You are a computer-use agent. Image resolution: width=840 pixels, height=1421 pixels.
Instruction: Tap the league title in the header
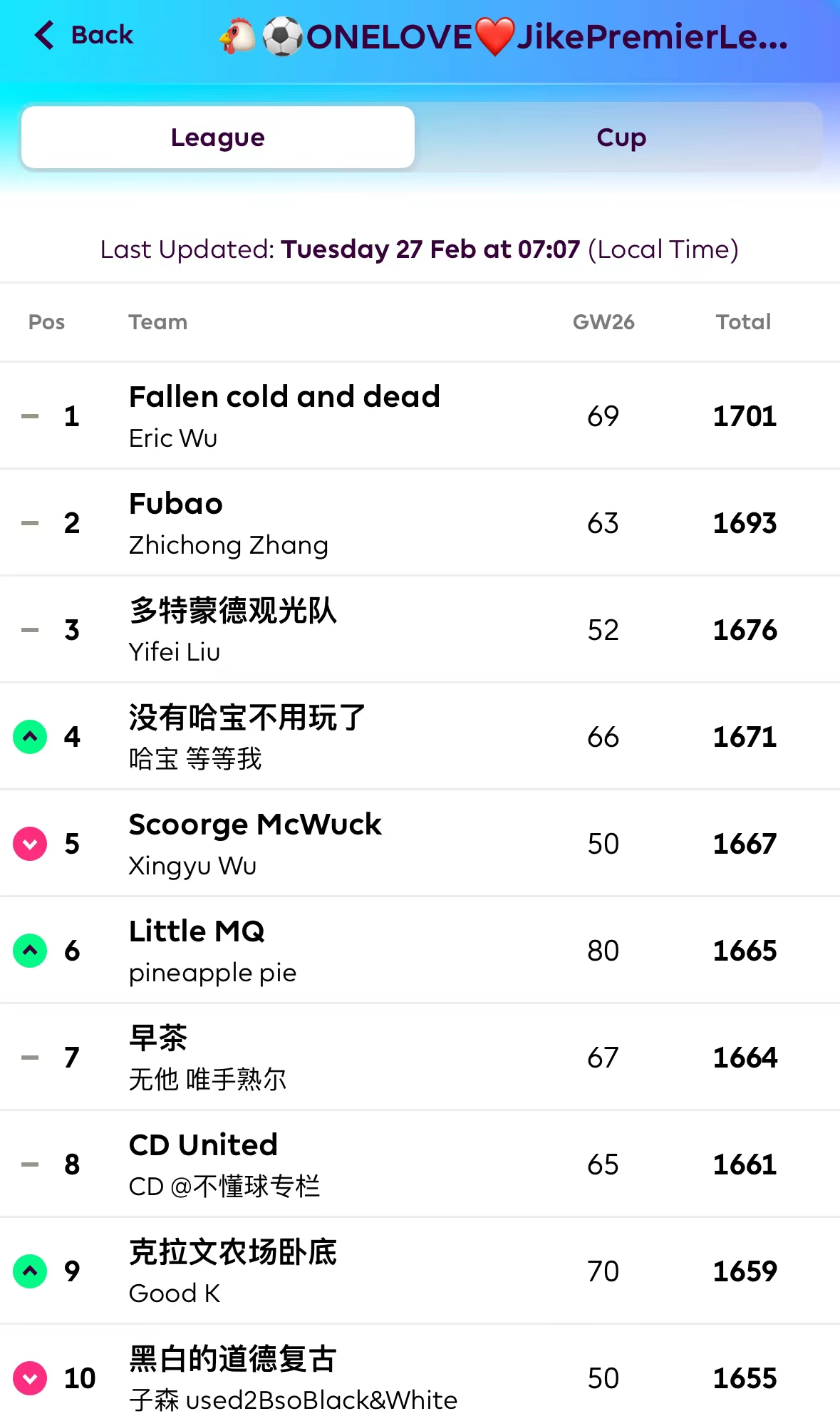click(x=503, y=37)
